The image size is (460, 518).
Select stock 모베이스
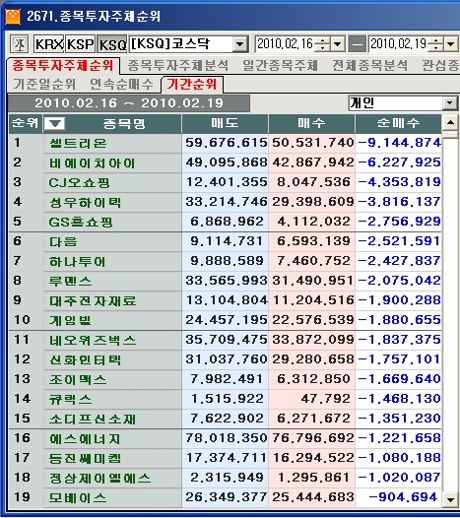tap(78, 498)
